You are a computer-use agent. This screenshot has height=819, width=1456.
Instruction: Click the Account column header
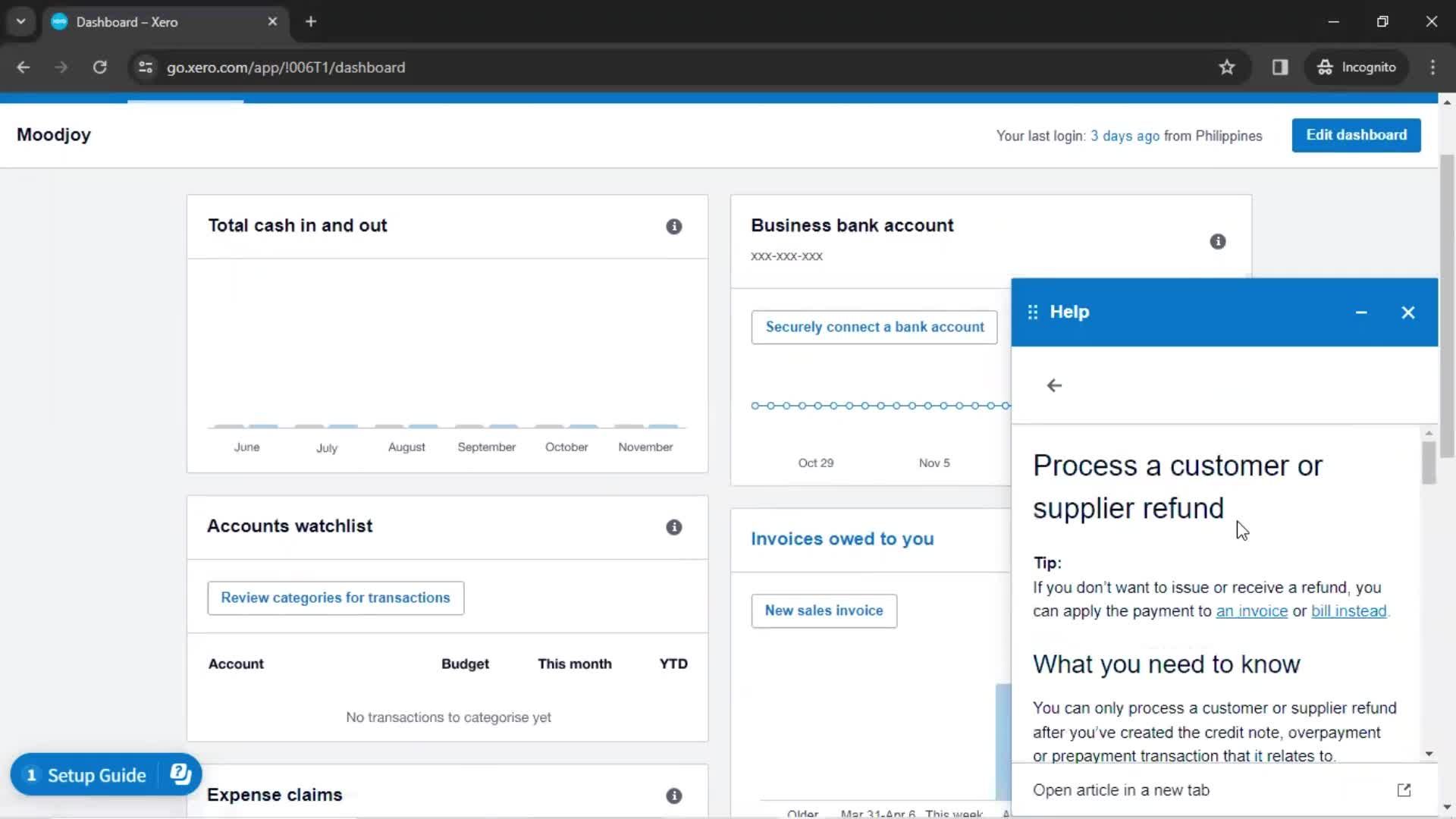click(x=236, y=664)
